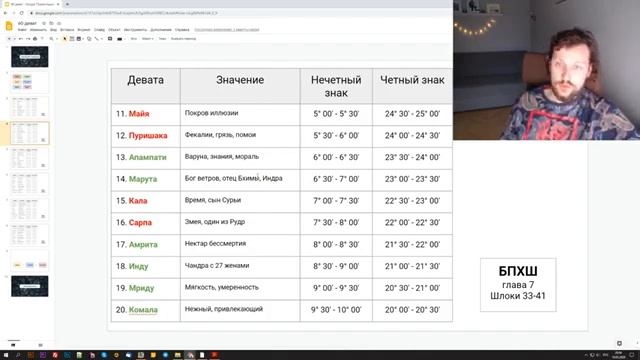Image resolution: width=640 pixels, height=360 pixels.
Task: Click the Add comment icon
Action: point(110,39)
